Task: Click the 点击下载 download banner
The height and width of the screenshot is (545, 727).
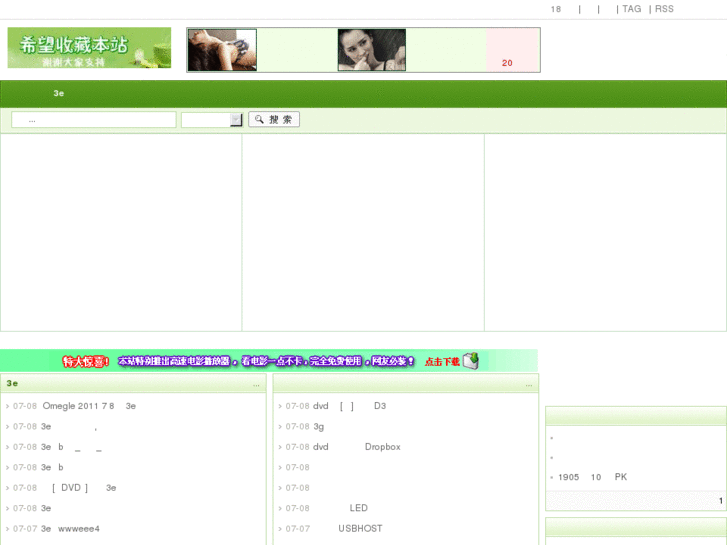Action: [x=269, y=361]
